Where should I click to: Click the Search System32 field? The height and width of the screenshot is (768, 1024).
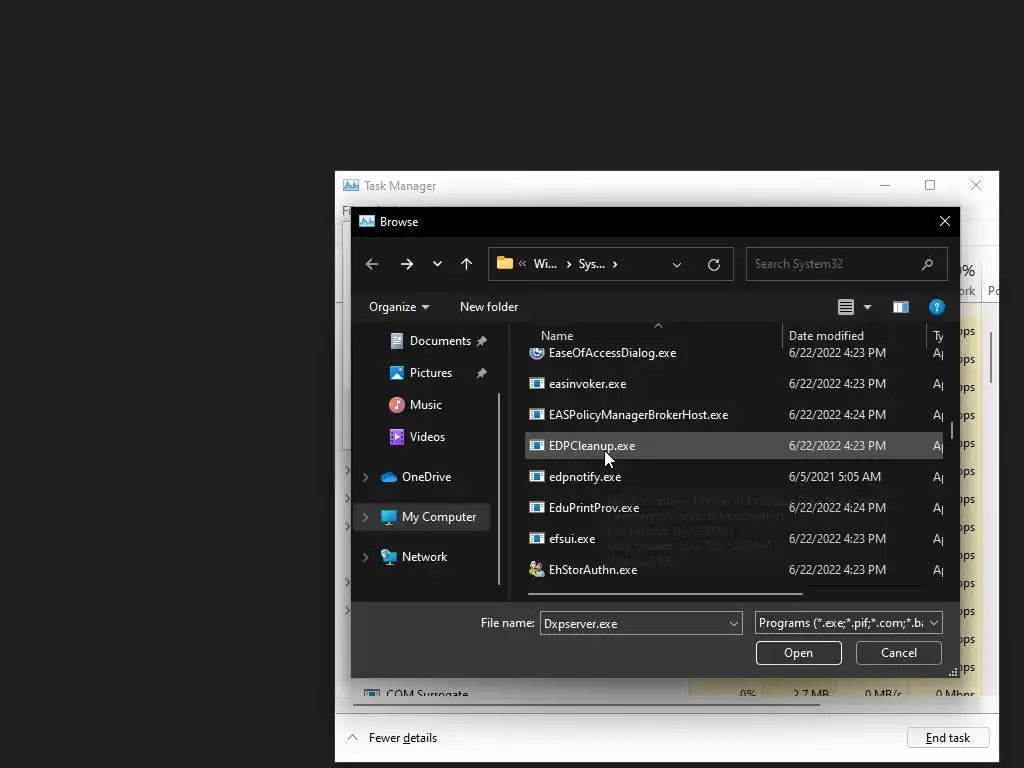(x=846, y=264)
